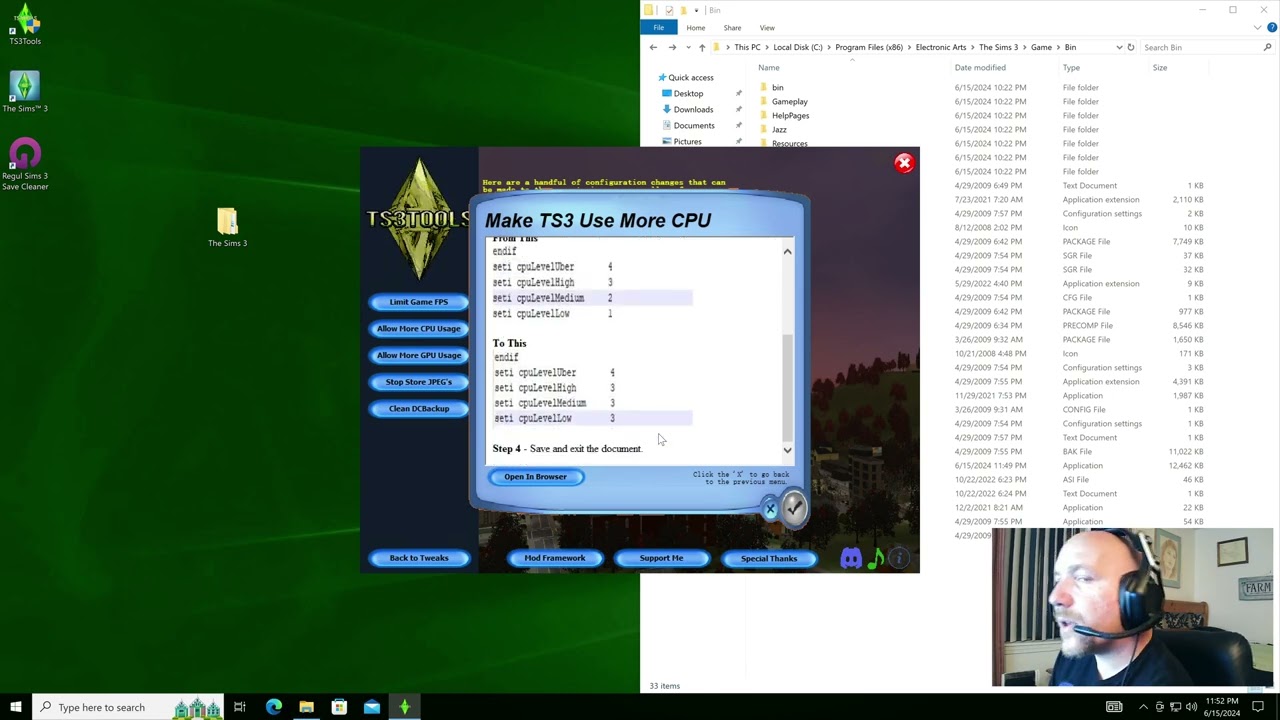Screen dimensions: 1280x720
Task: Click the instructions scroll-up arrow
Action: [787, 252]
